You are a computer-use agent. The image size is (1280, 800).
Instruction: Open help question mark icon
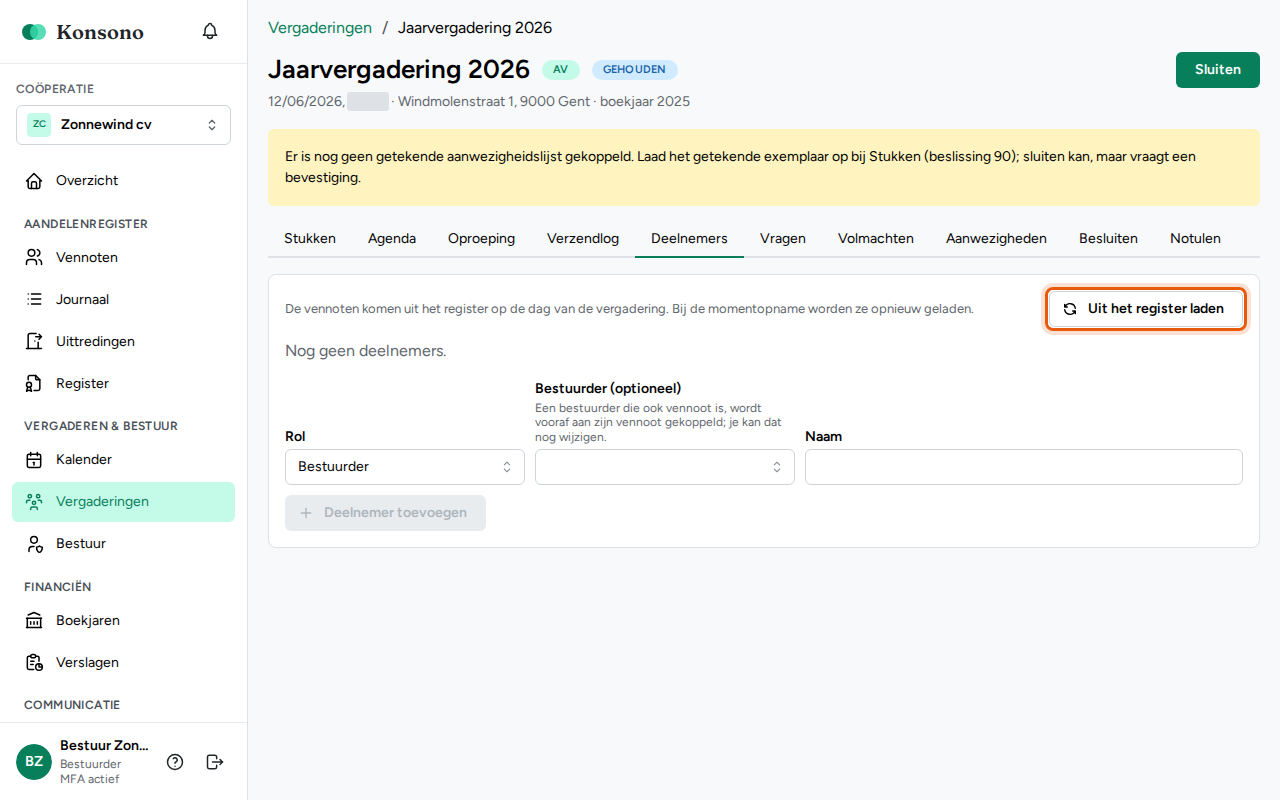point(175,762)
